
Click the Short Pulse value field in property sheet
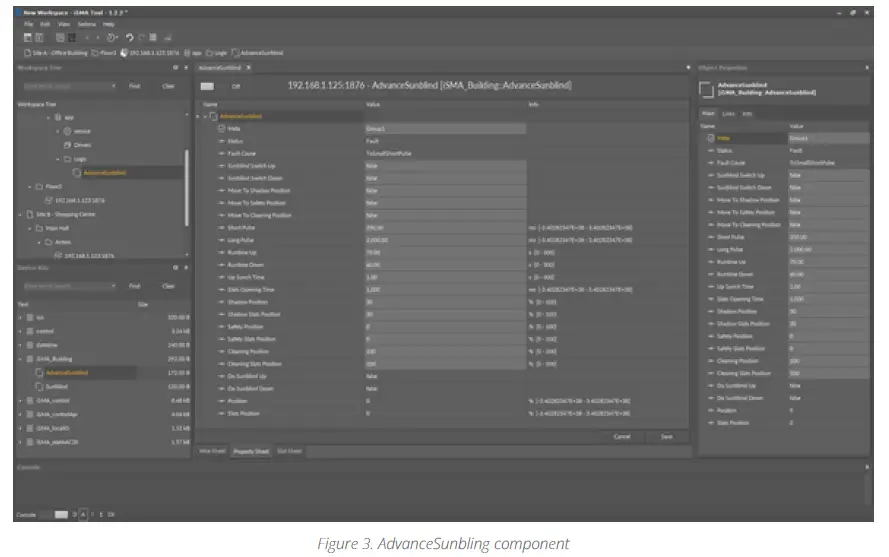(x=446, y=227)
